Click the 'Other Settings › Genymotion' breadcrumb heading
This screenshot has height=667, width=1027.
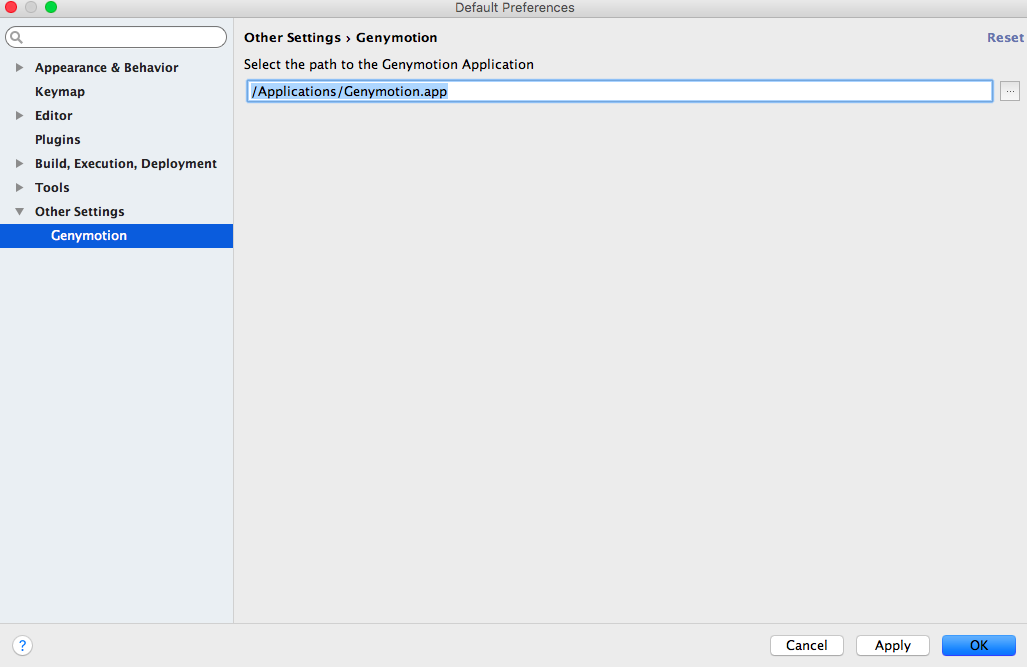(x=341, y=37)
